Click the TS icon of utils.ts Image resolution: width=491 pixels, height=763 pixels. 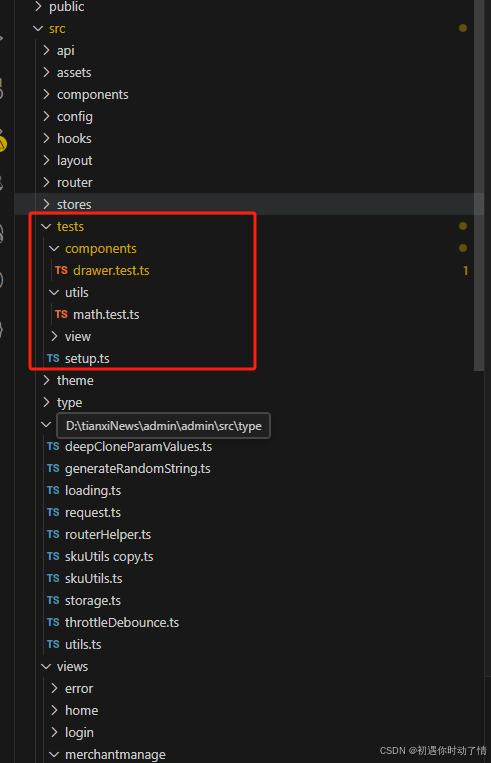click(53, 645)
